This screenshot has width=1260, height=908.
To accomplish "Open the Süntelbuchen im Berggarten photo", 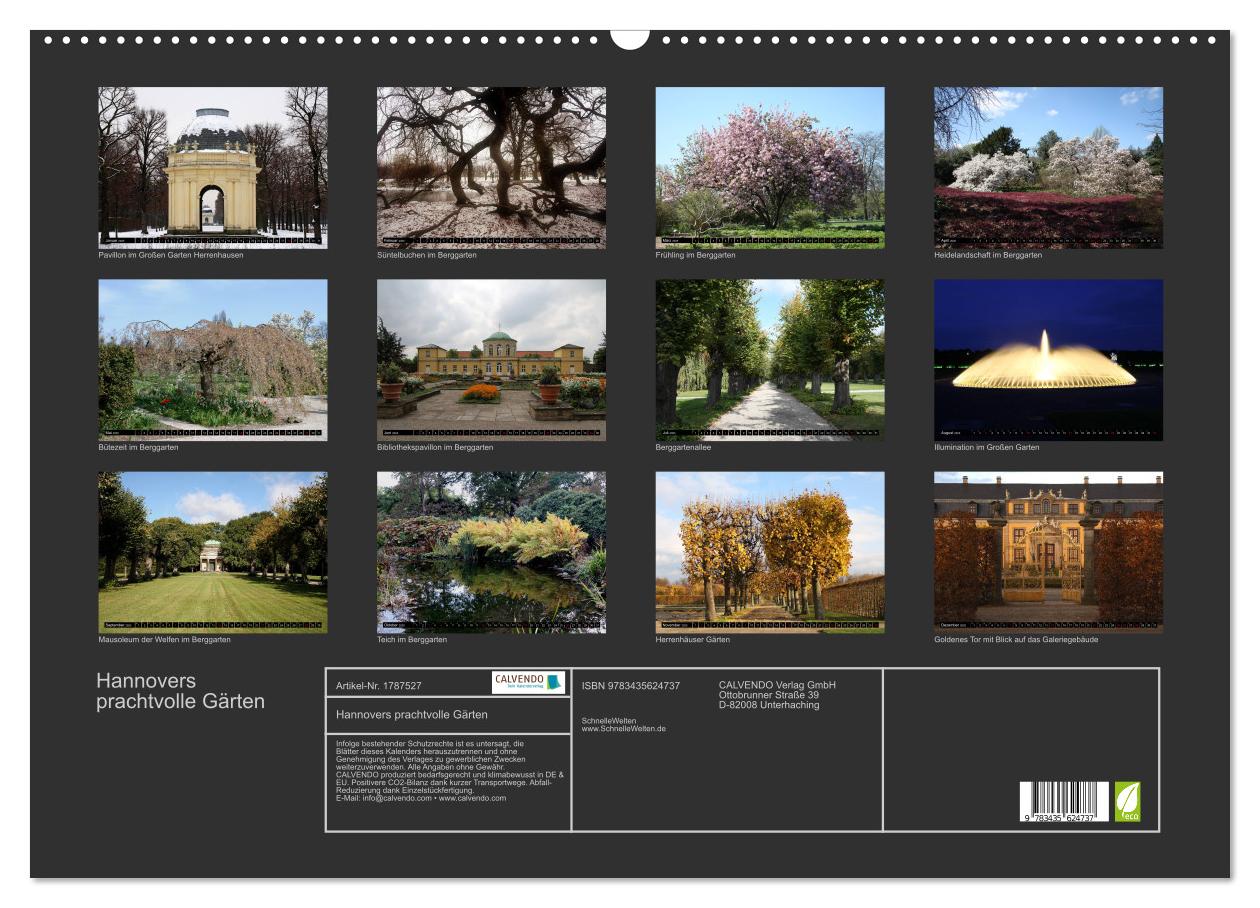I will pos(491,167).
